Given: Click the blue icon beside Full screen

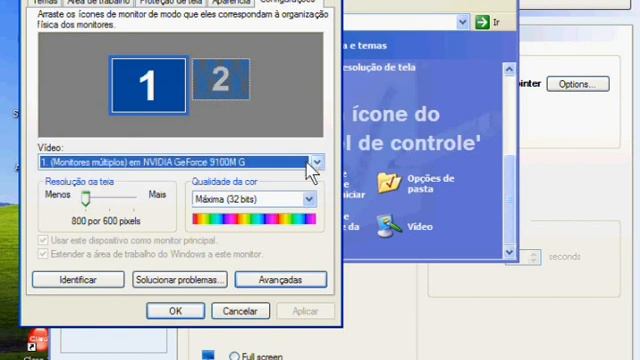Looking at the screenshot, I should [208, 355].
